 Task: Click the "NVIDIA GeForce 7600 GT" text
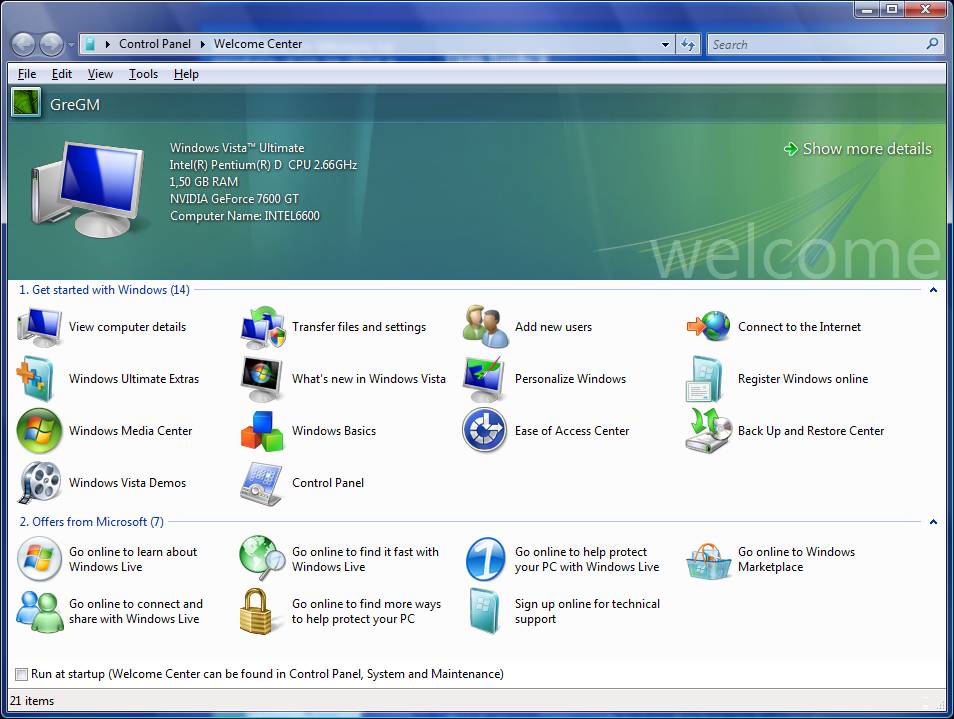click(234, 199)
